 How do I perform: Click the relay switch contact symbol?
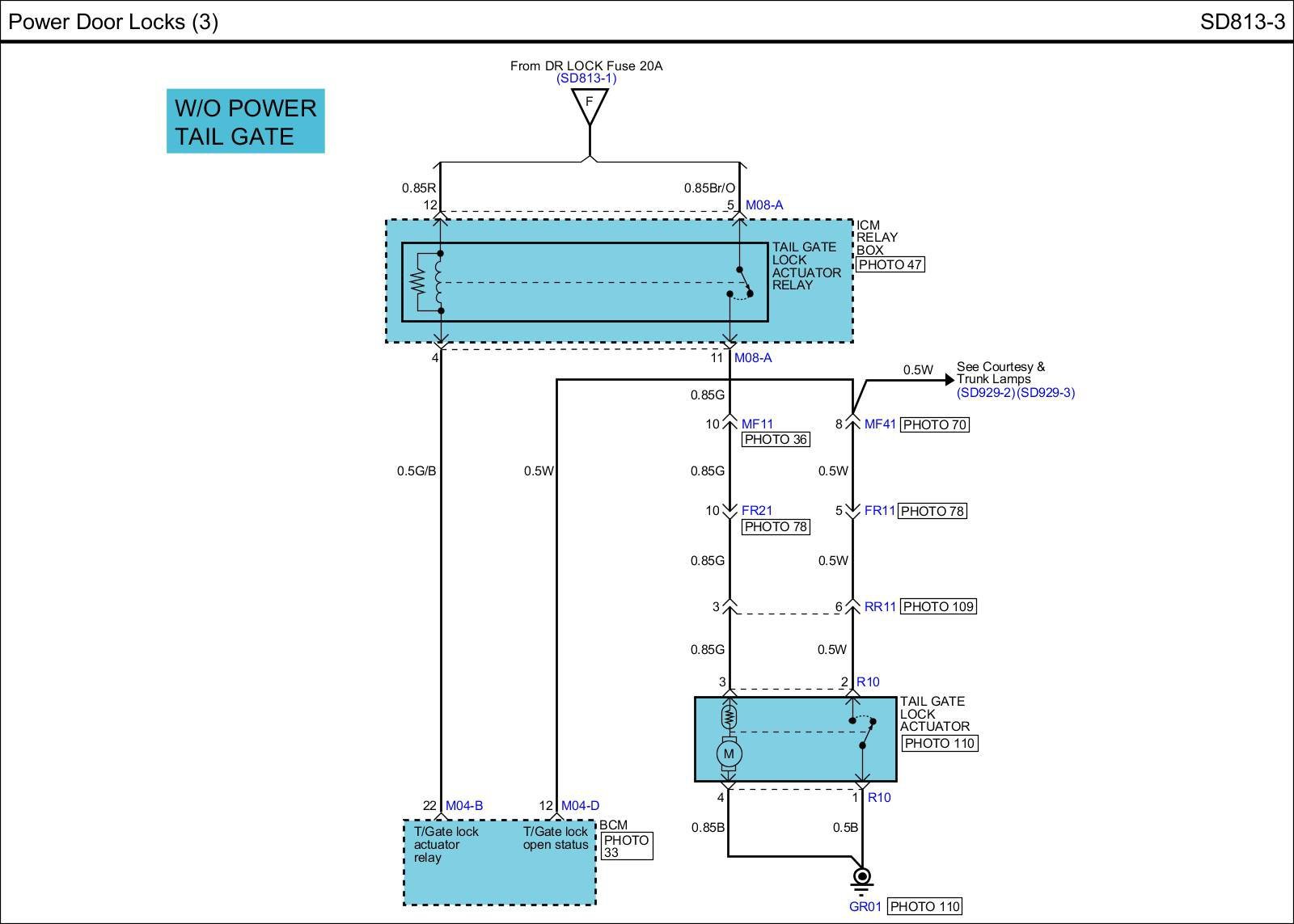coord(741,283)
